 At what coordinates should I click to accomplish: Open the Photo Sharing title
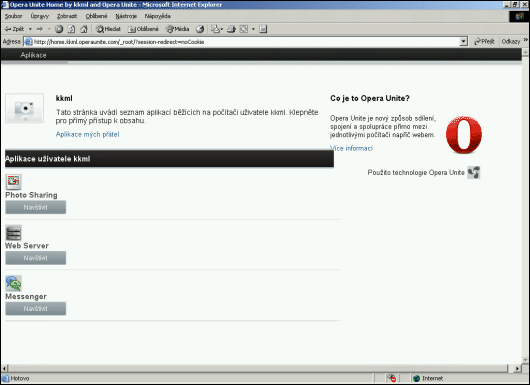[31, 195]
